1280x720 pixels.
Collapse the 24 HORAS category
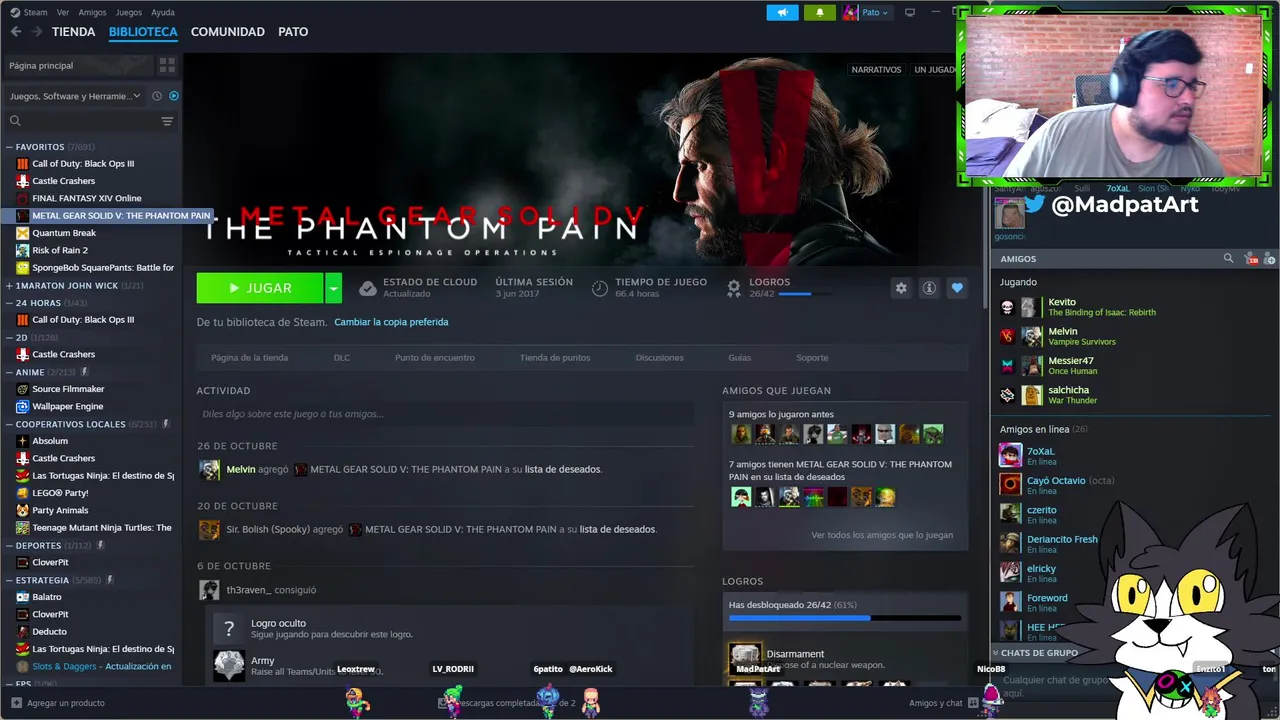tap(9, 302)
